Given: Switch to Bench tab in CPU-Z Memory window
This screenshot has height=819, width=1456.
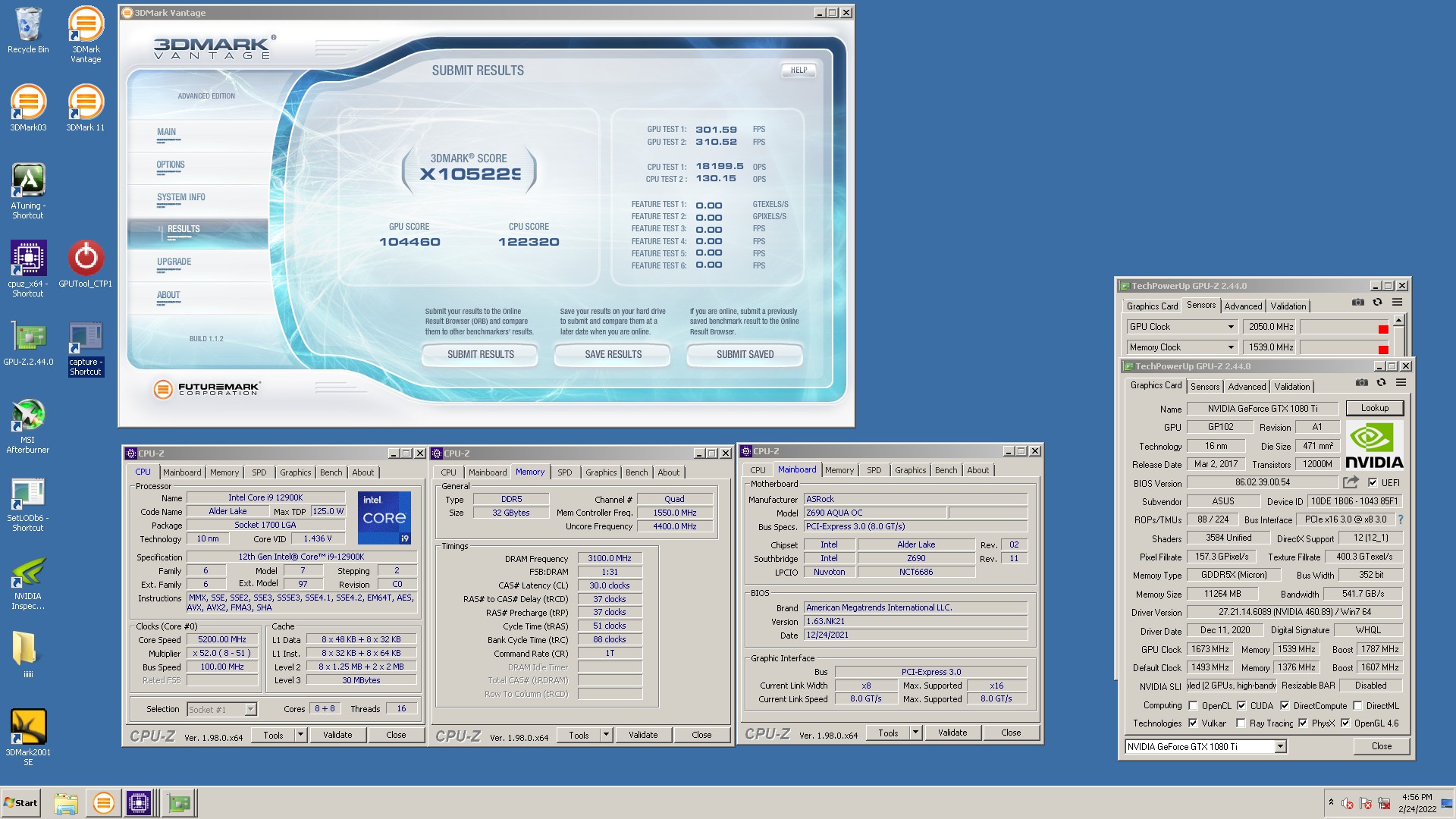Looking at the screenshot, I should 637,472.
